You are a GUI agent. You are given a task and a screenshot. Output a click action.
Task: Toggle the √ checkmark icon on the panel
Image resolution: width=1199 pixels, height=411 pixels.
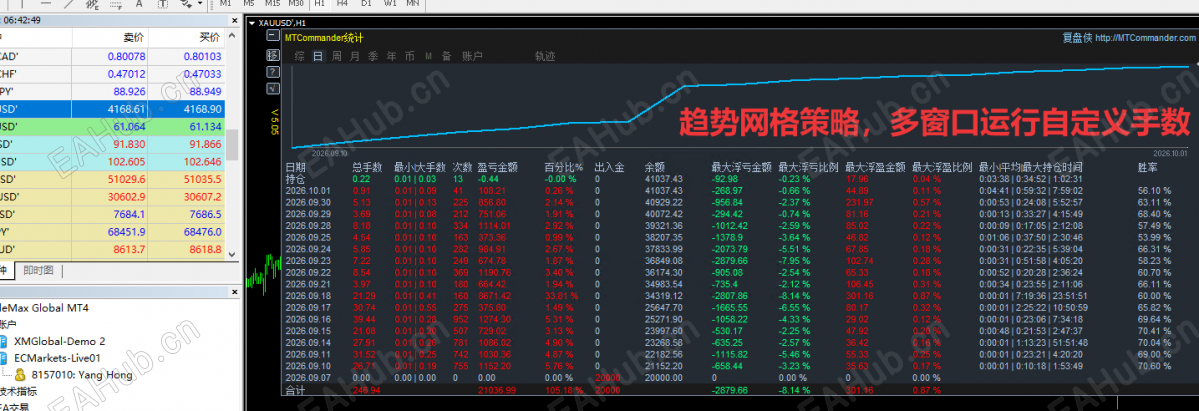point(272,89)
